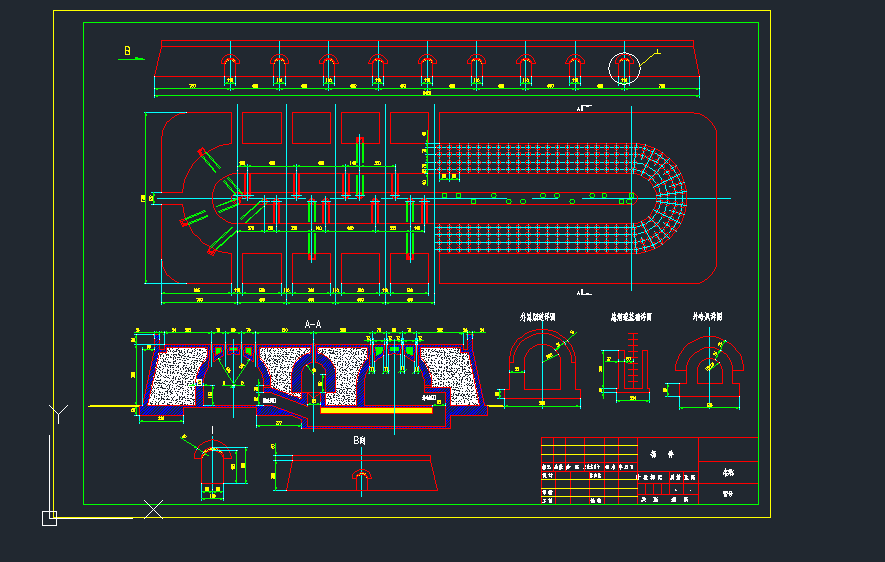Screen dimensions: 885x562
Task: Click the A-A section view title
Action: coord(312,324)
